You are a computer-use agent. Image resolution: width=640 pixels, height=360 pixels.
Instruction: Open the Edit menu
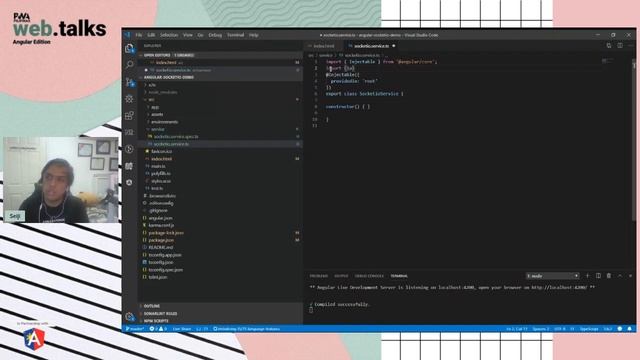tap(151, 35)
